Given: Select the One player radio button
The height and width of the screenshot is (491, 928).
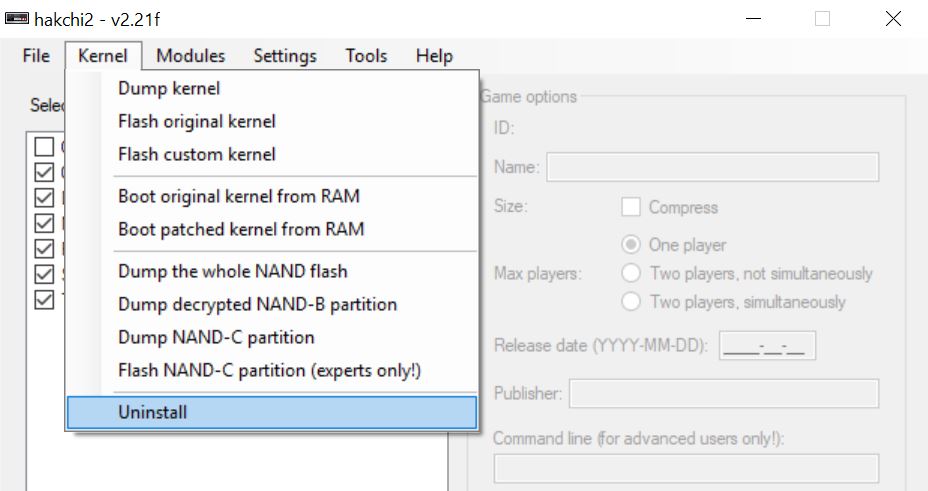Looking at the screenshot, I should pos(631,244).
